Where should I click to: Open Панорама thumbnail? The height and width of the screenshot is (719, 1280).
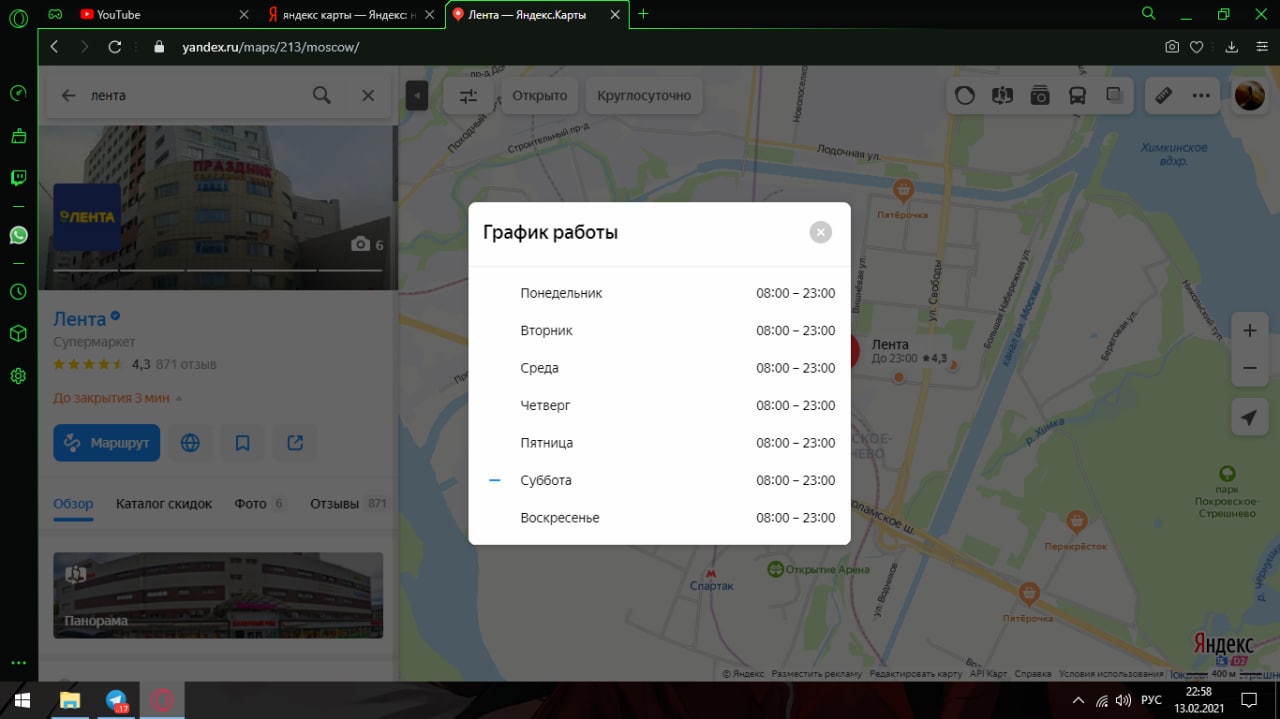[218, 595]
